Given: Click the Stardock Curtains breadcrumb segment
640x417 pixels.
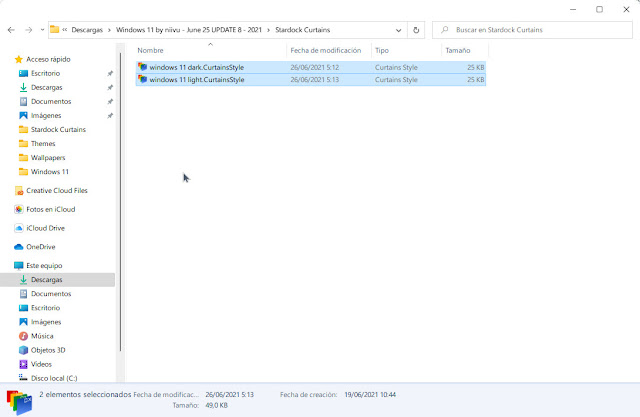Looking at the screenshot, I should tap(302, 30).
